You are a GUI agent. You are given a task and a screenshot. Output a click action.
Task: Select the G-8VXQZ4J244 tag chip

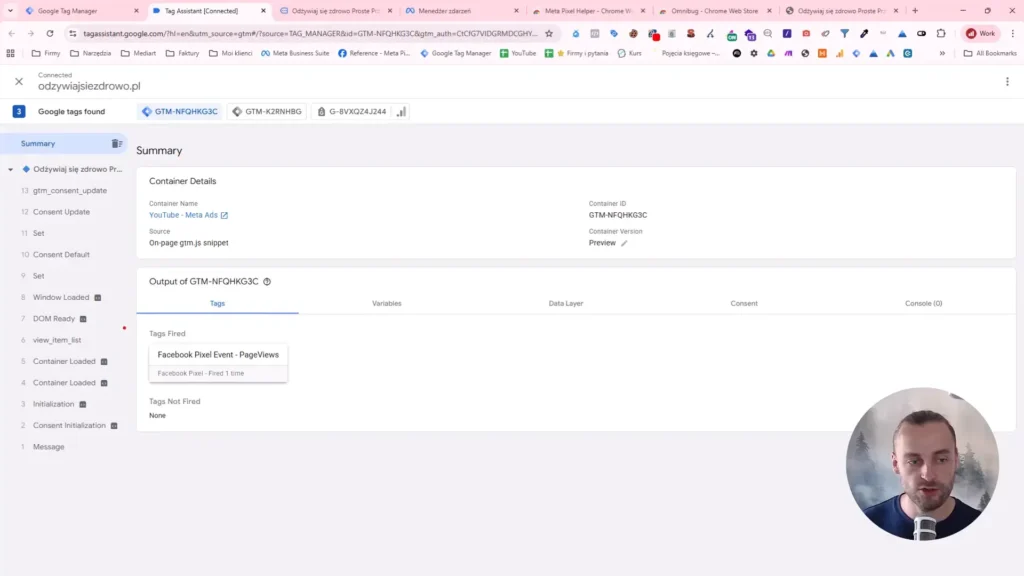351,112
